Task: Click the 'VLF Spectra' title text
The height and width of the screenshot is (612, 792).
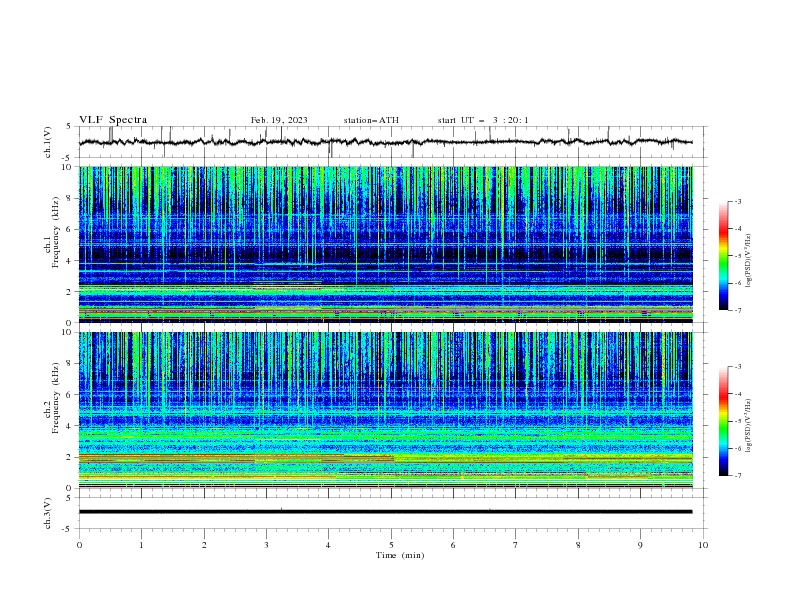Action: point(113,120)
